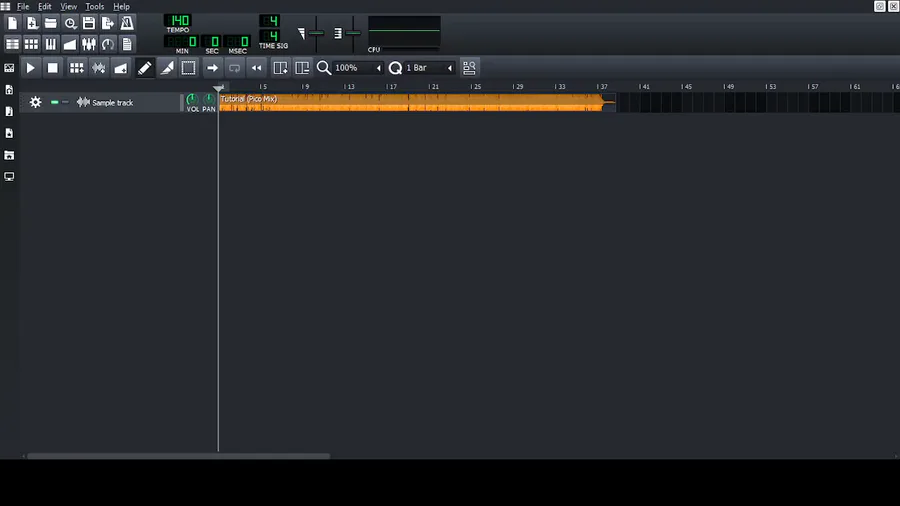Click the master pitch slider

(354, 33)
